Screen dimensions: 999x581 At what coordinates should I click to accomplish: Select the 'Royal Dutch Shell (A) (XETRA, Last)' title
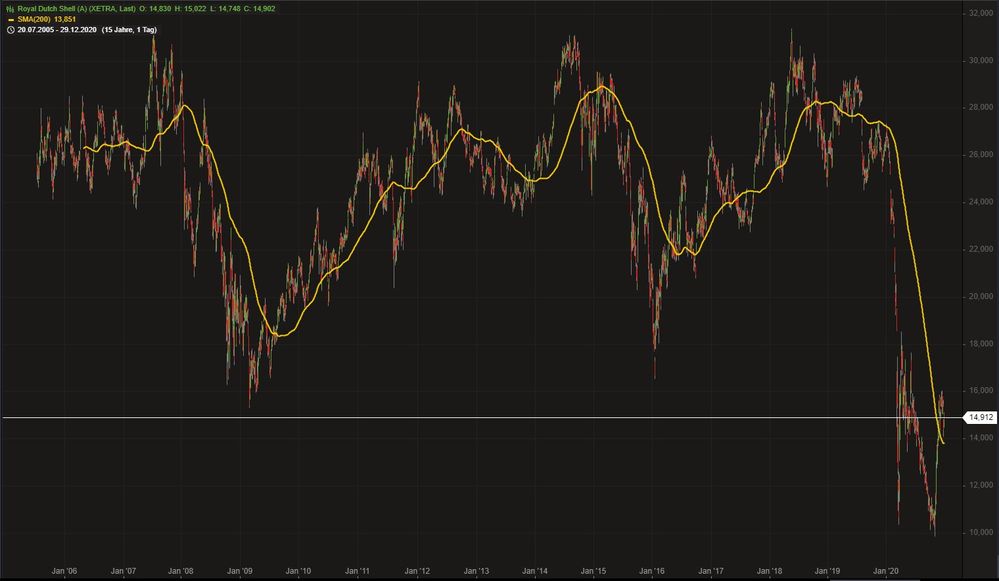click(x=76, y=9)
